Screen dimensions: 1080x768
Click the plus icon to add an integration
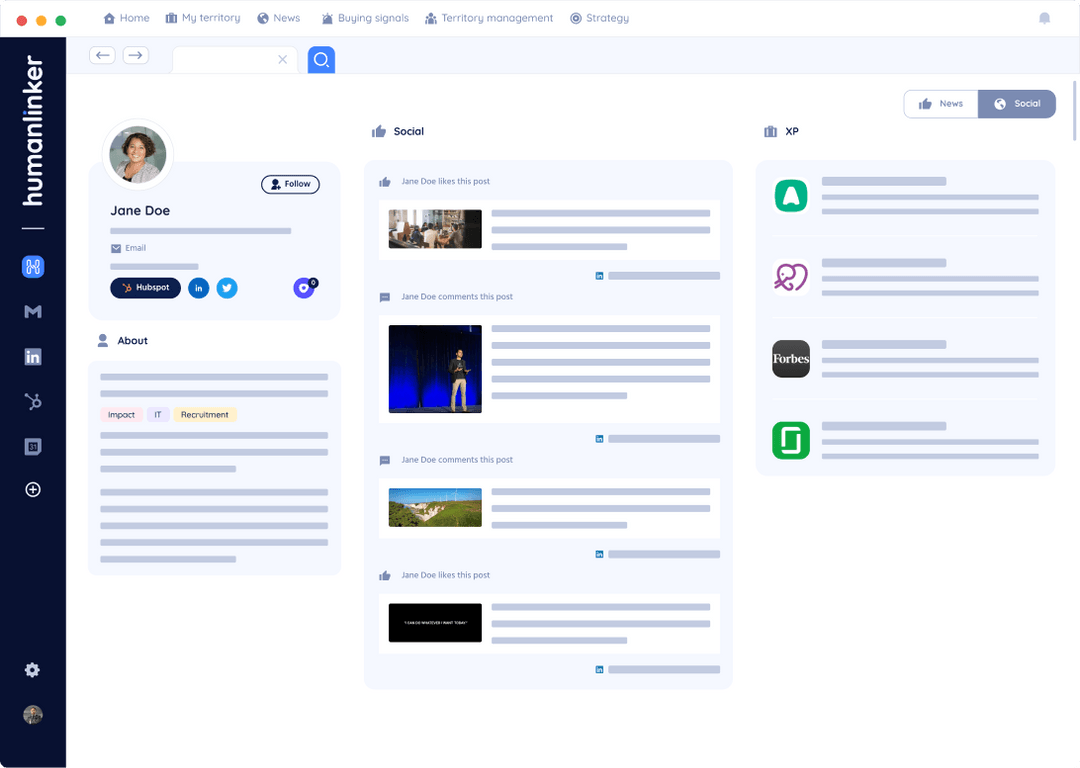[32, 489]
